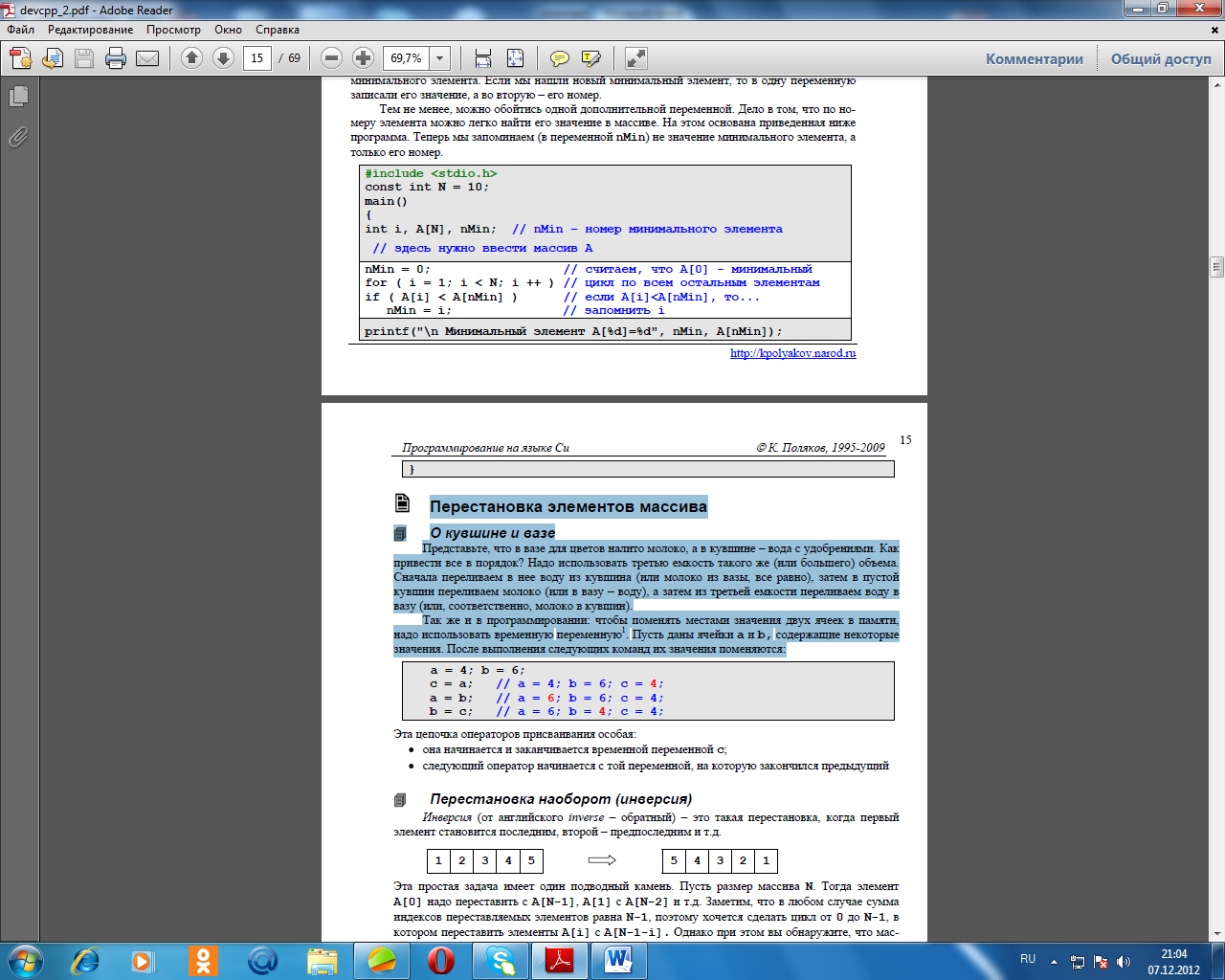Screen dimensions: 1225x980
Task: Open the zoom percentage dropdown arrow
Action: click(x=440, y=58)
